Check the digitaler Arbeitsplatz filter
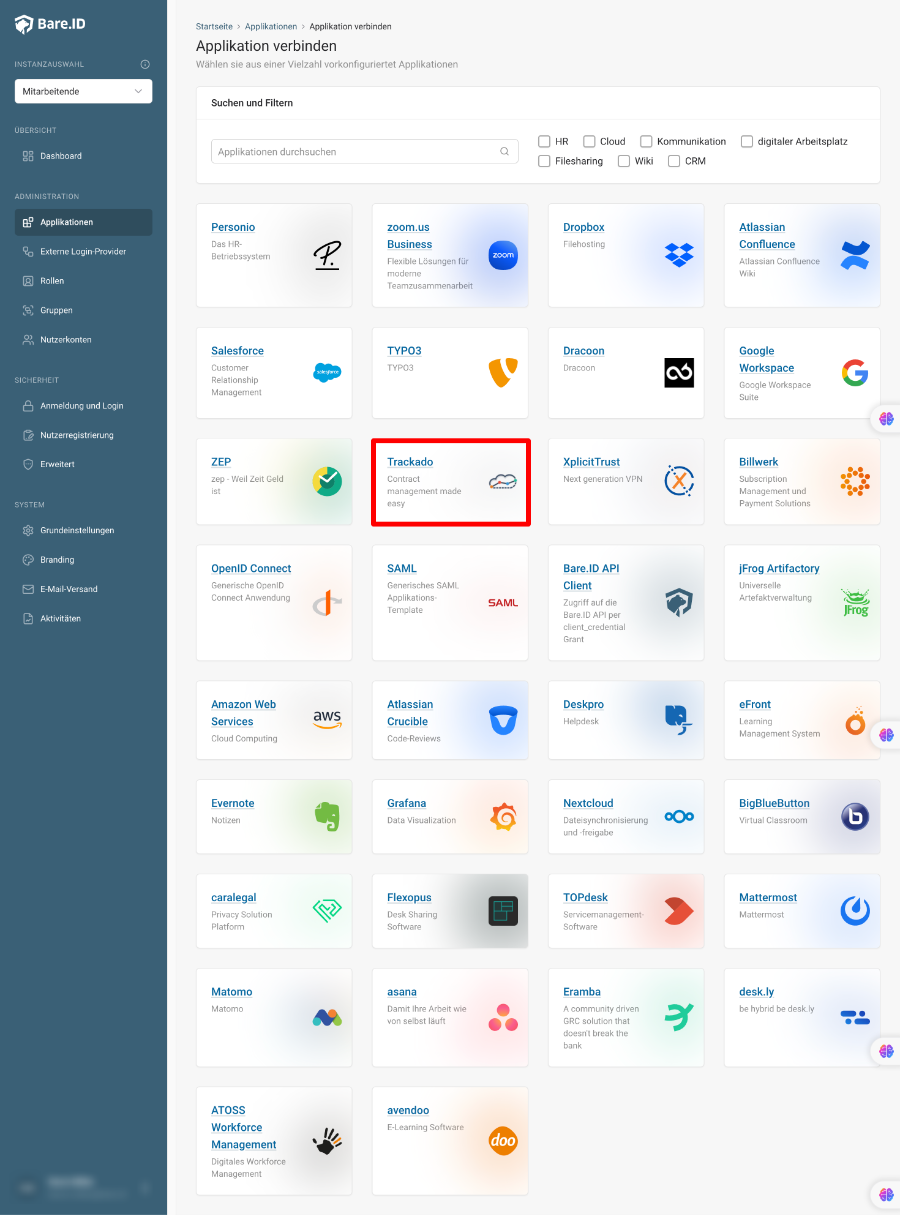900x1215 pixels. tap(747, 141)
